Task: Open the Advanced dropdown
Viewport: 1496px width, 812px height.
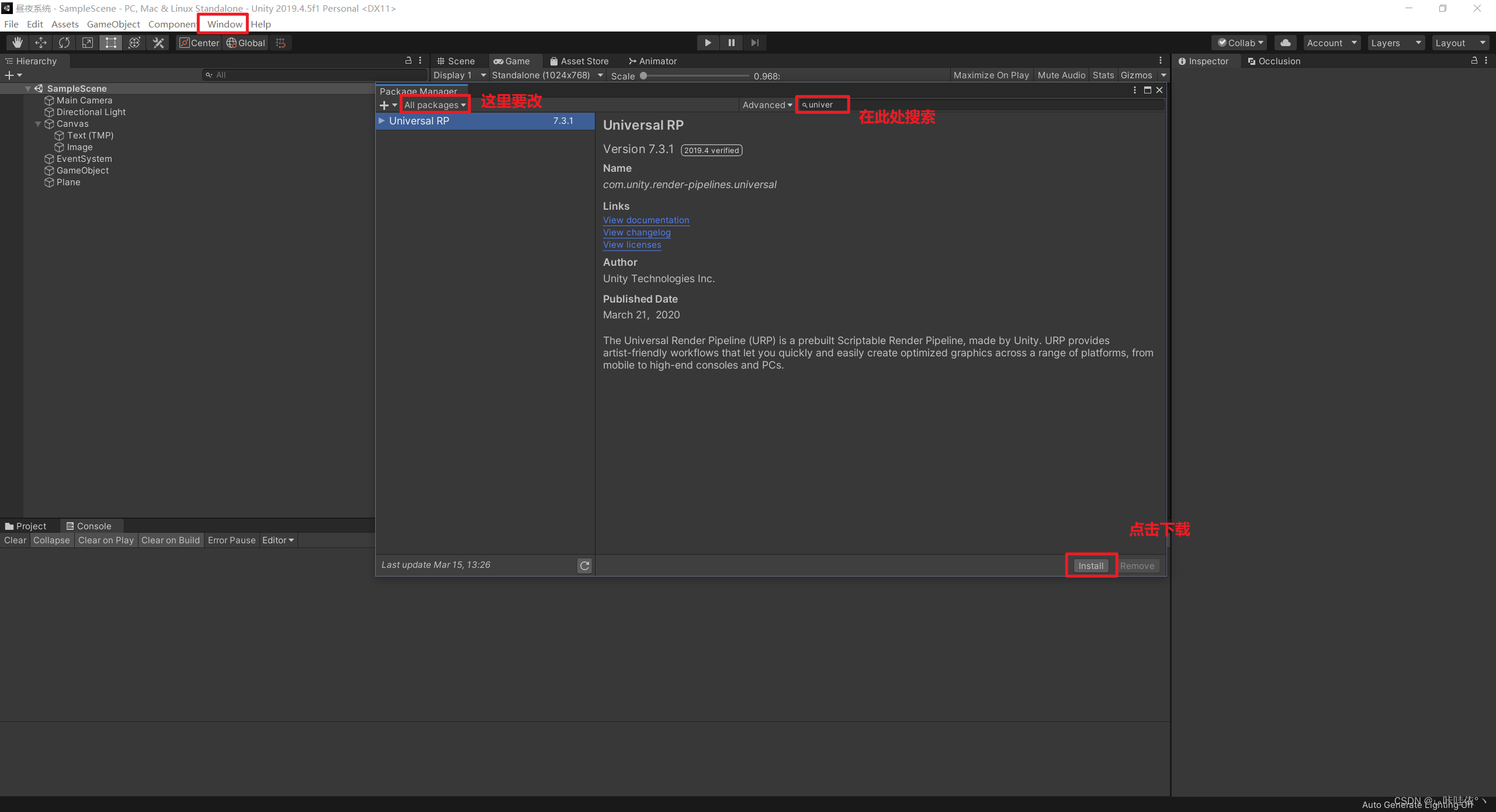Action: click(x=767, y=105)
